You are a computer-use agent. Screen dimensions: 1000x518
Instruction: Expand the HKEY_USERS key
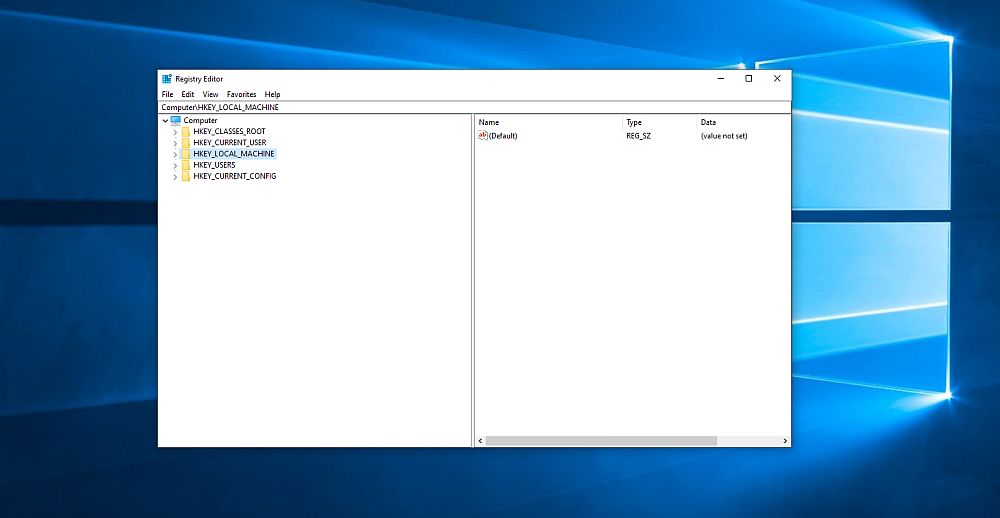click(x=175, y=165)
